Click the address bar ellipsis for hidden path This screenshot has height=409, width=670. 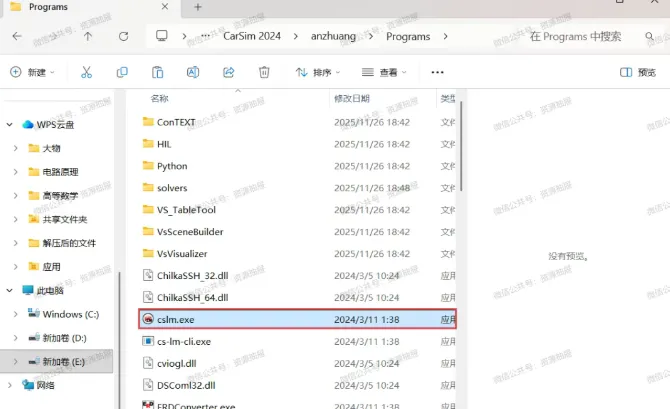point(206,36)
